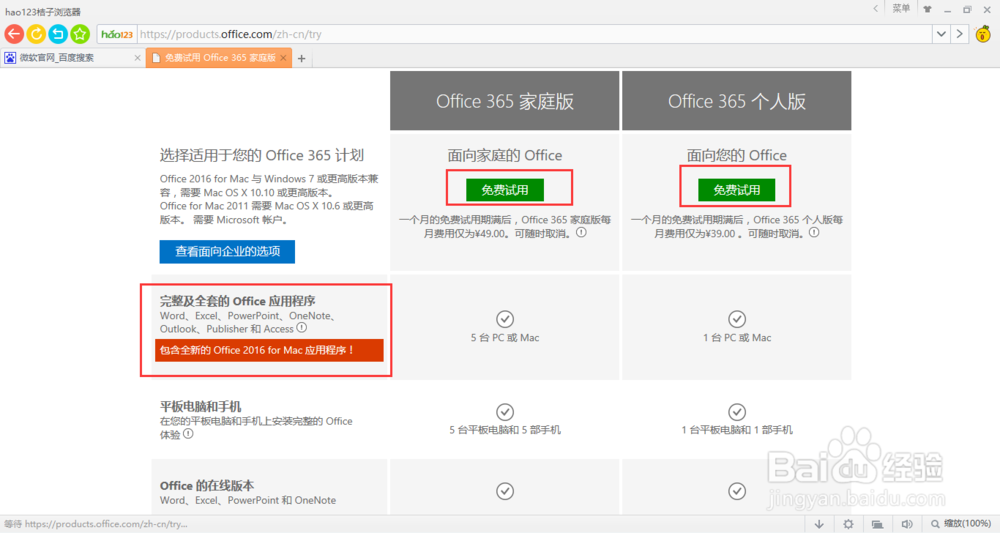Click info icon after 平板电脑和手机 体验 text
This screenshot has height=533, width=1000.
point(188,434)
